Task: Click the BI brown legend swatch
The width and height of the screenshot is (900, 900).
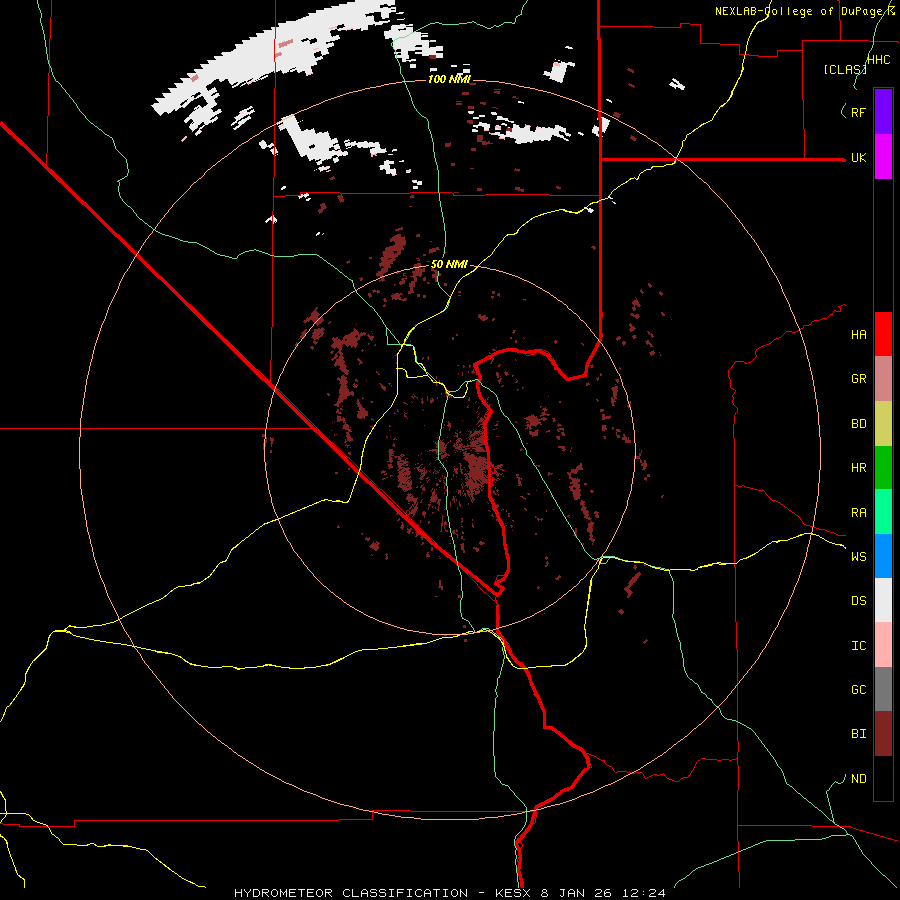Action: (883, 734)
